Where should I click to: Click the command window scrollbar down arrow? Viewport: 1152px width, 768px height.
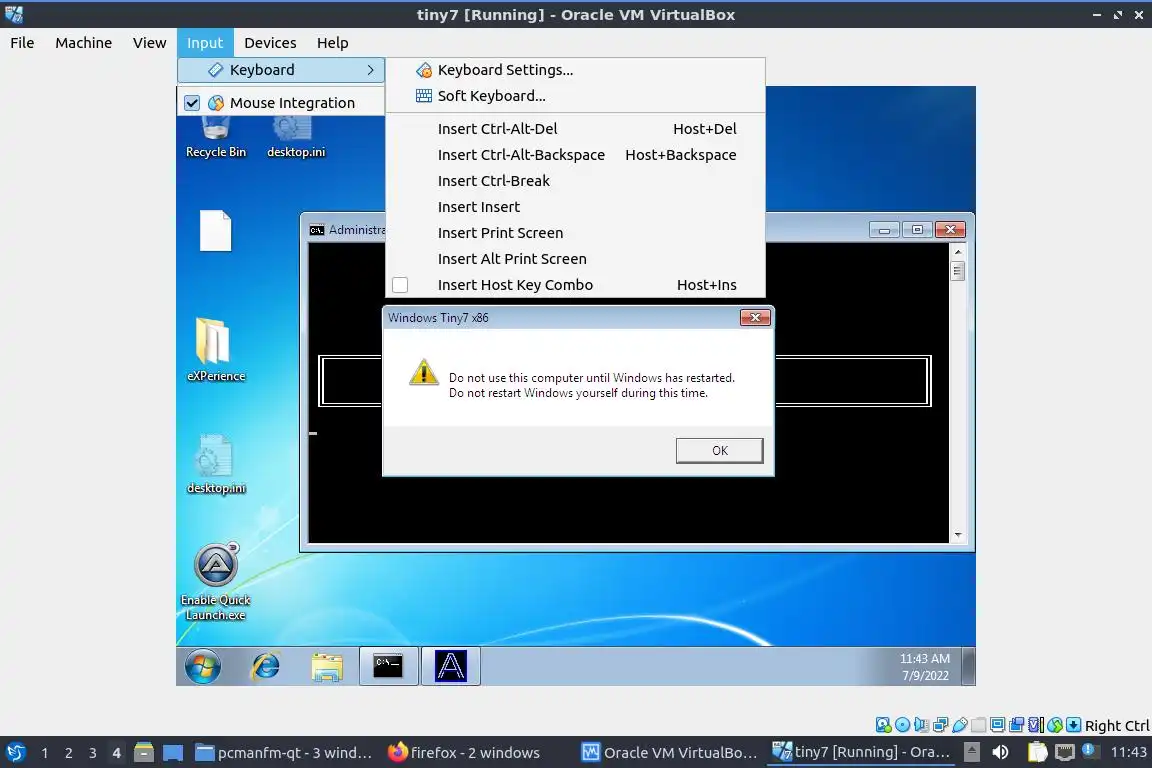pyautogui.click(x=957, y=535)
